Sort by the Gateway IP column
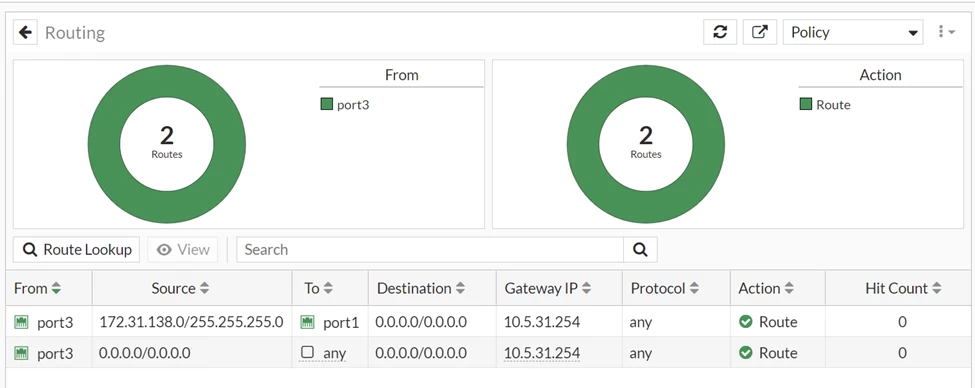The width and height of the screenshot is (975, 388). click(x=586, y=289)
